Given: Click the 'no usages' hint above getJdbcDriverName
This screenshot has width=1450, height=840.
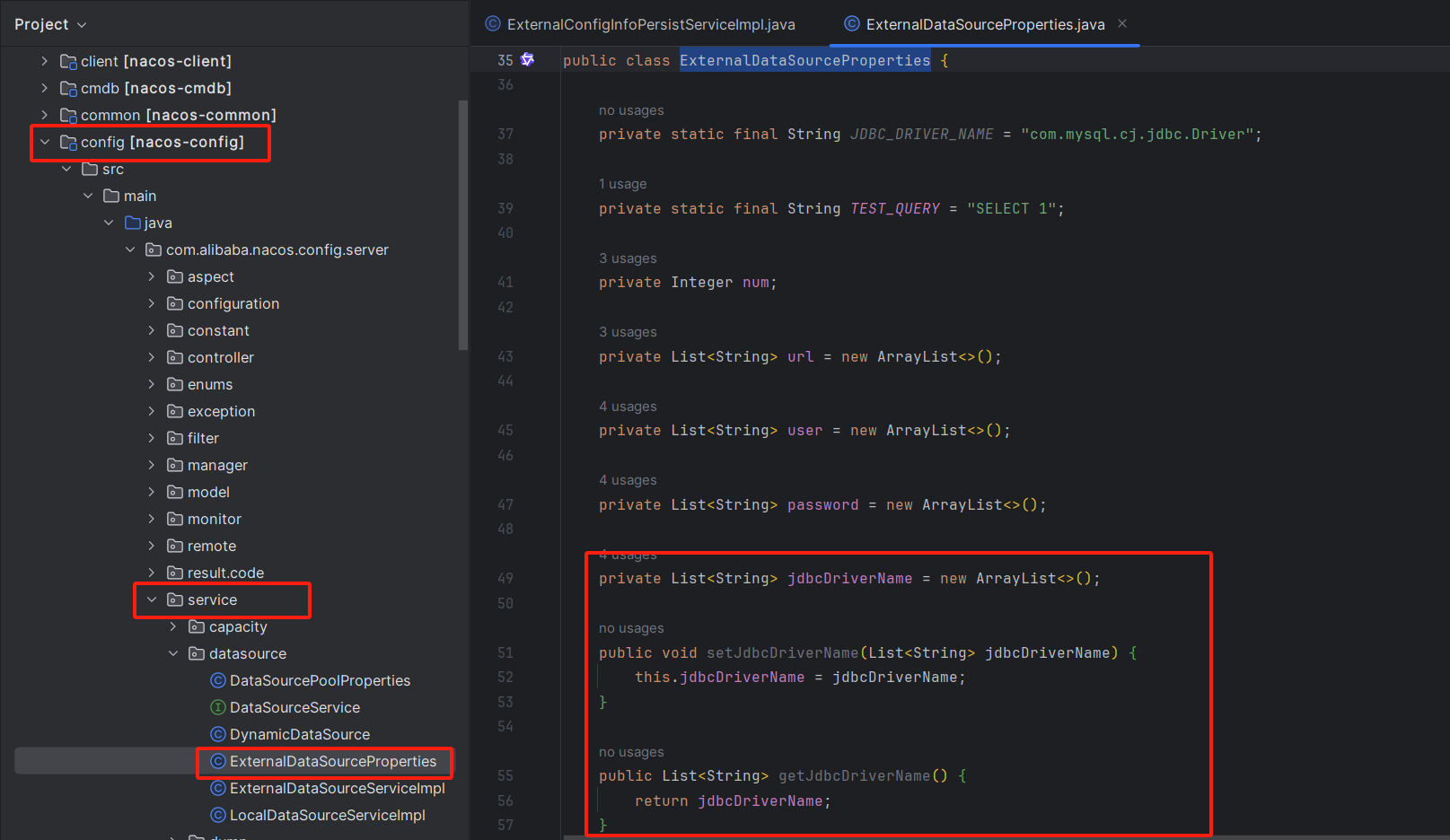Looking at the screenshot, I should 631,752.
